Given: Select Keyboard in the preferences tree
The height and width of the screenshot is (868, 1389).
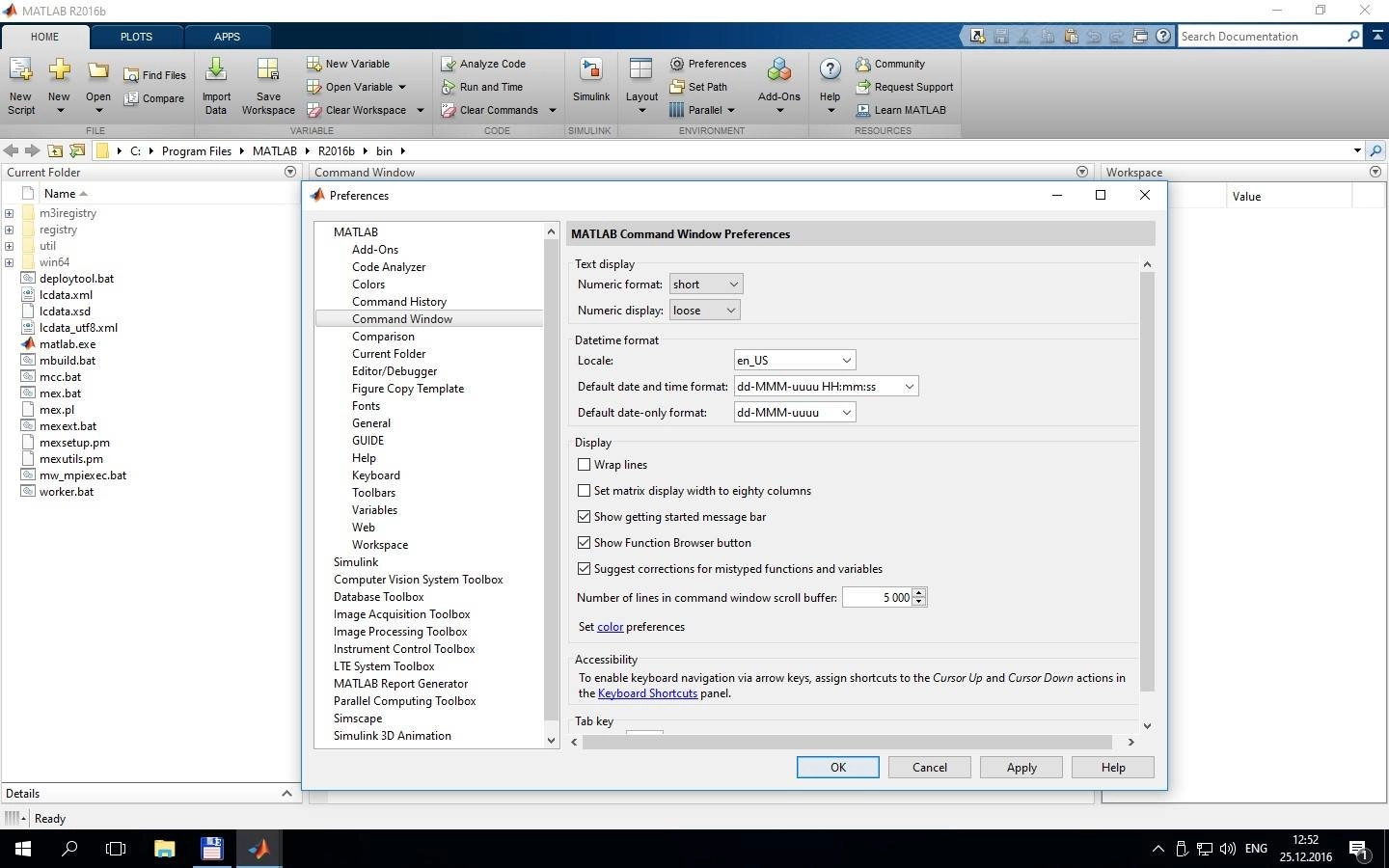Looking at the screenshot, I should coord(376,475).
